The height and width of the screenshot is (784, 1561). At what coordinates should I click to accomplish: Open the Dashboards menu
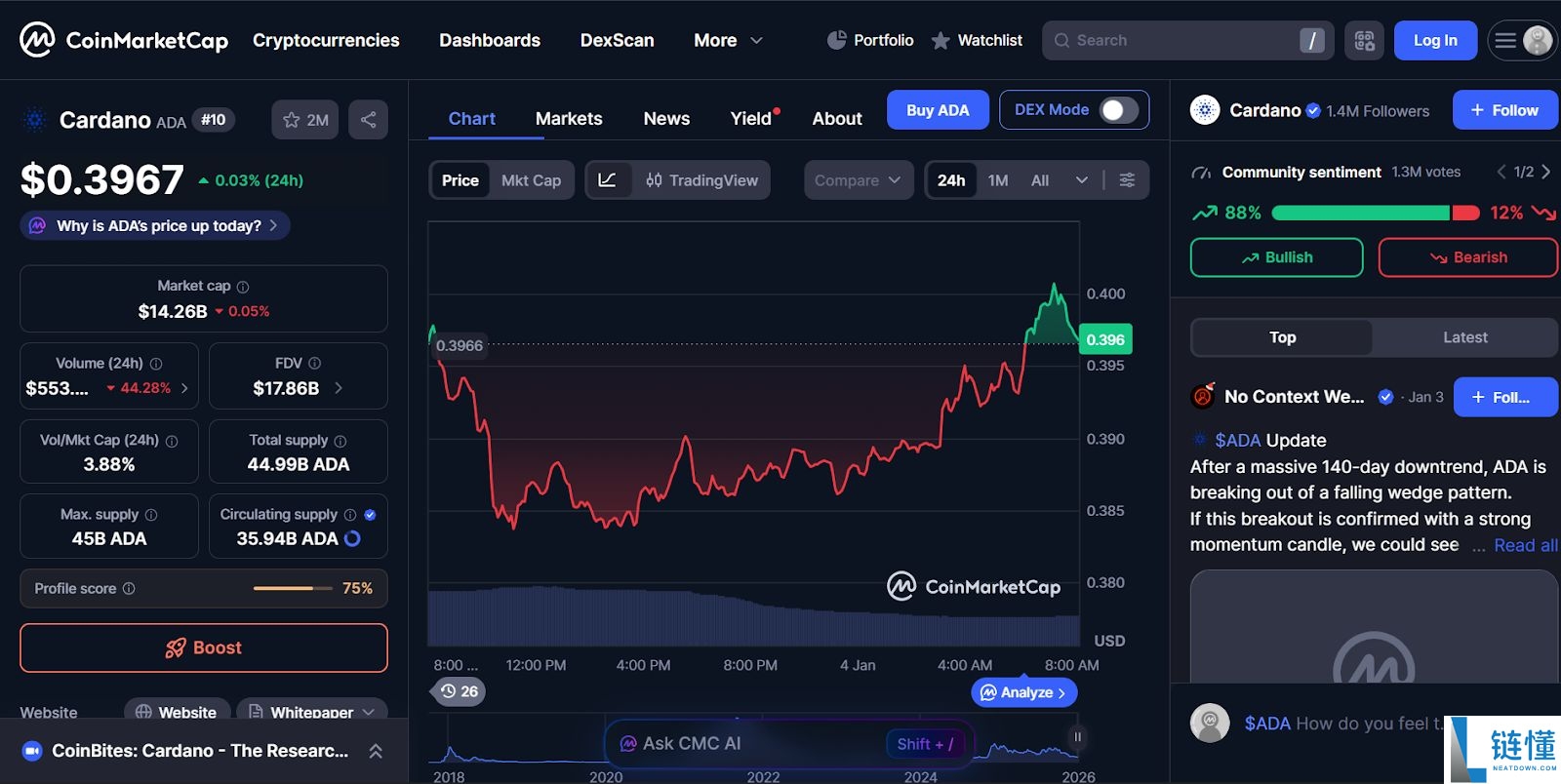point(490,40)
